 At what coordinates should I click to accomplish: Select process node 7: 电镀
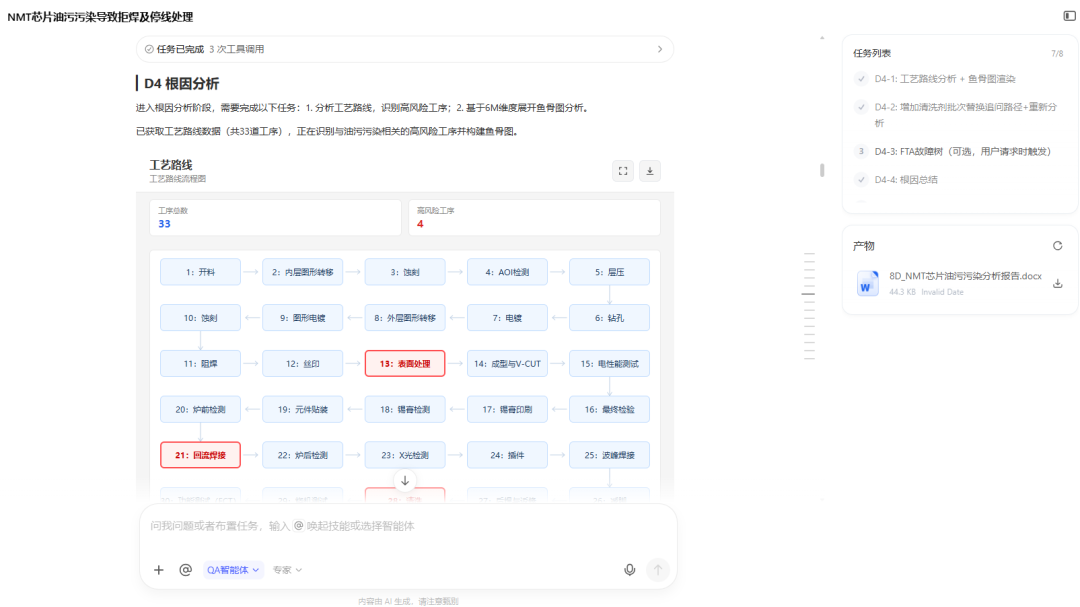pos(507,318)
